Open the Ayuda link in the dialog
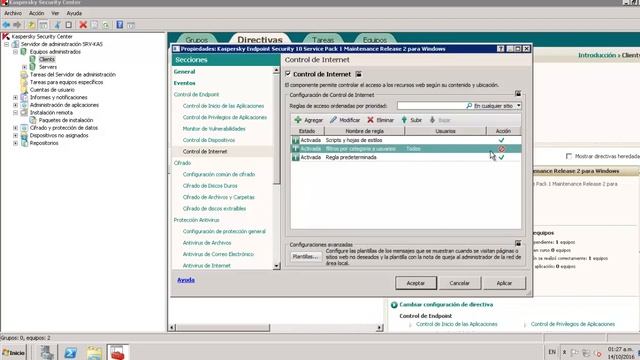 (x=186, y=280)
